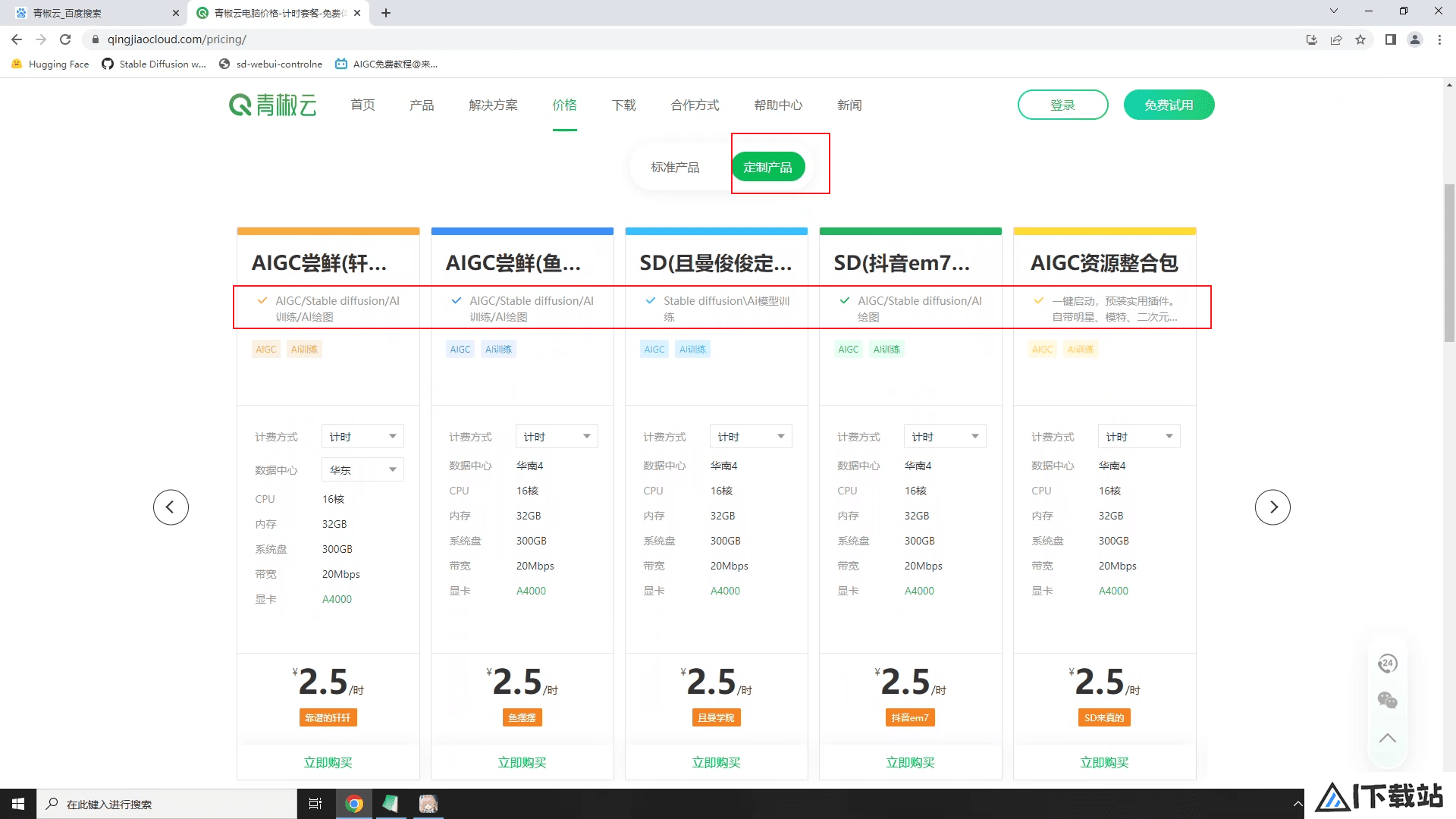Viewport: 1456px width, 819px height.
Task: Open the install/download page icon in address bar
Action: [x=1312, y=39]
